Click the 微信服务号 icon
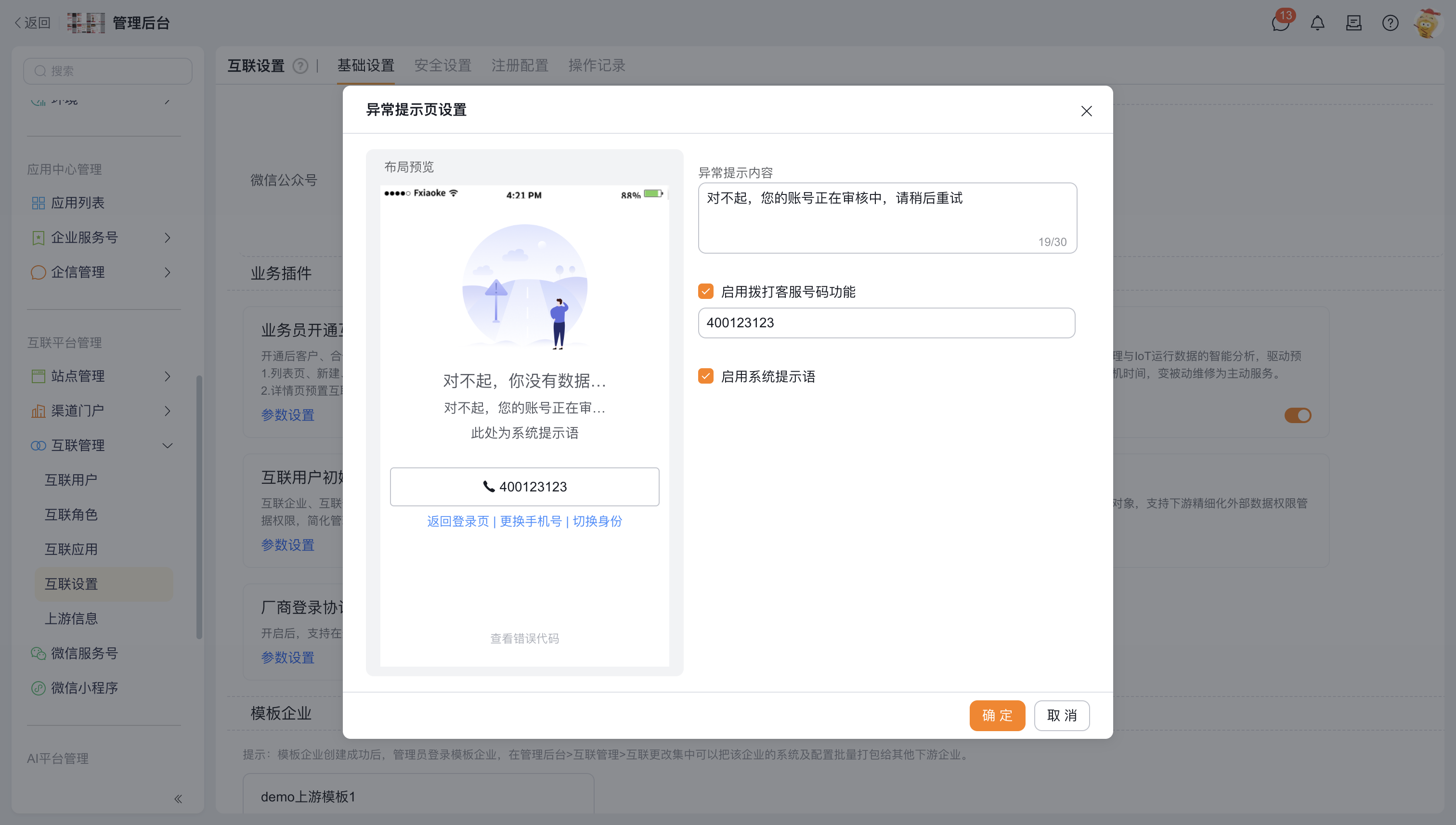The image size is (1456, 825). (x=38, y=653)
